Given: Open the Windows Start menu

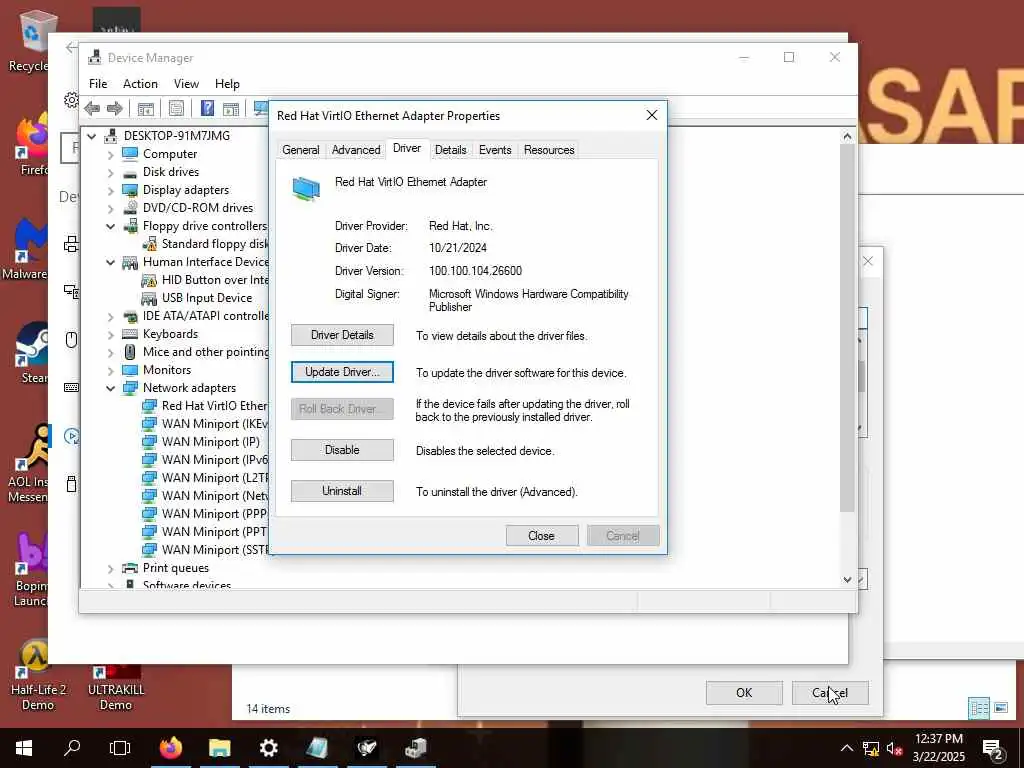Looking at the screenshot, I should [x=24, y=748].
